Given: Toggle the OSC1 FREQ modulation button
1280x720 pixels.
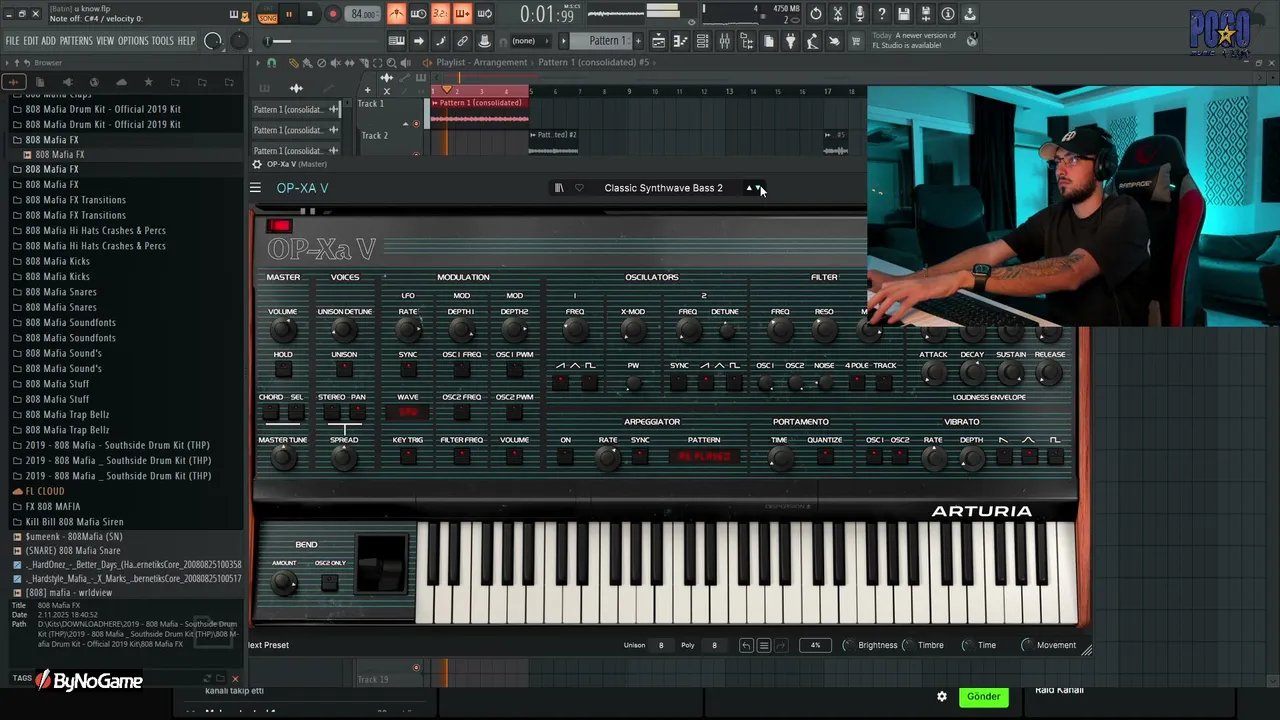Looking at the screenshot, I should [461, 370].
